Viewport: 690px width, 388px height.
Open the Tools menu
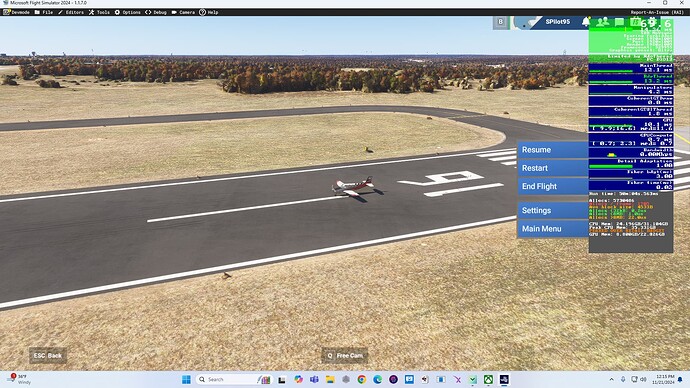[99, 12]
